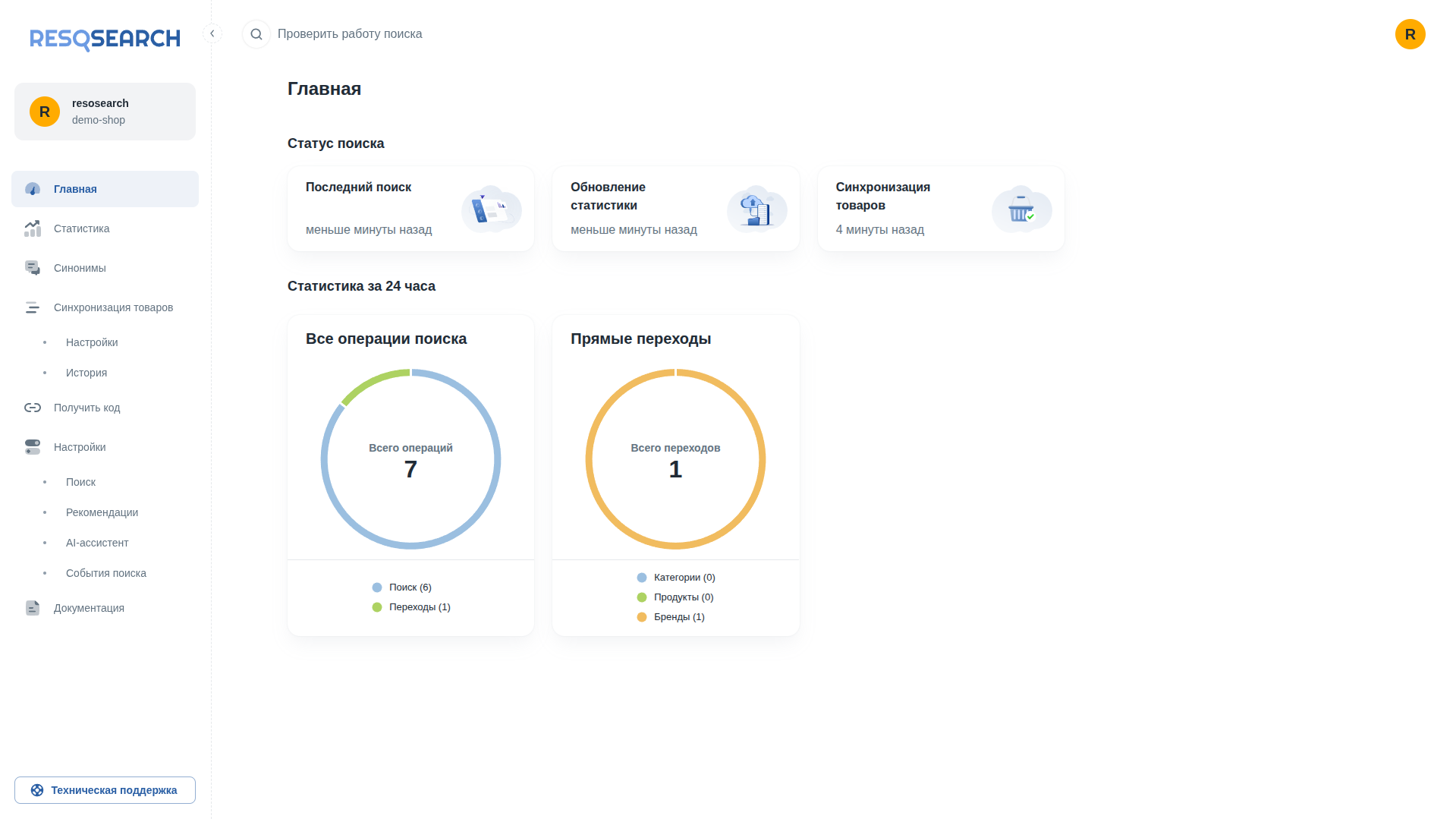1456x819 pixels.
Task: Click the Настройки toggle-switch icon
Action: pos(33,447)
